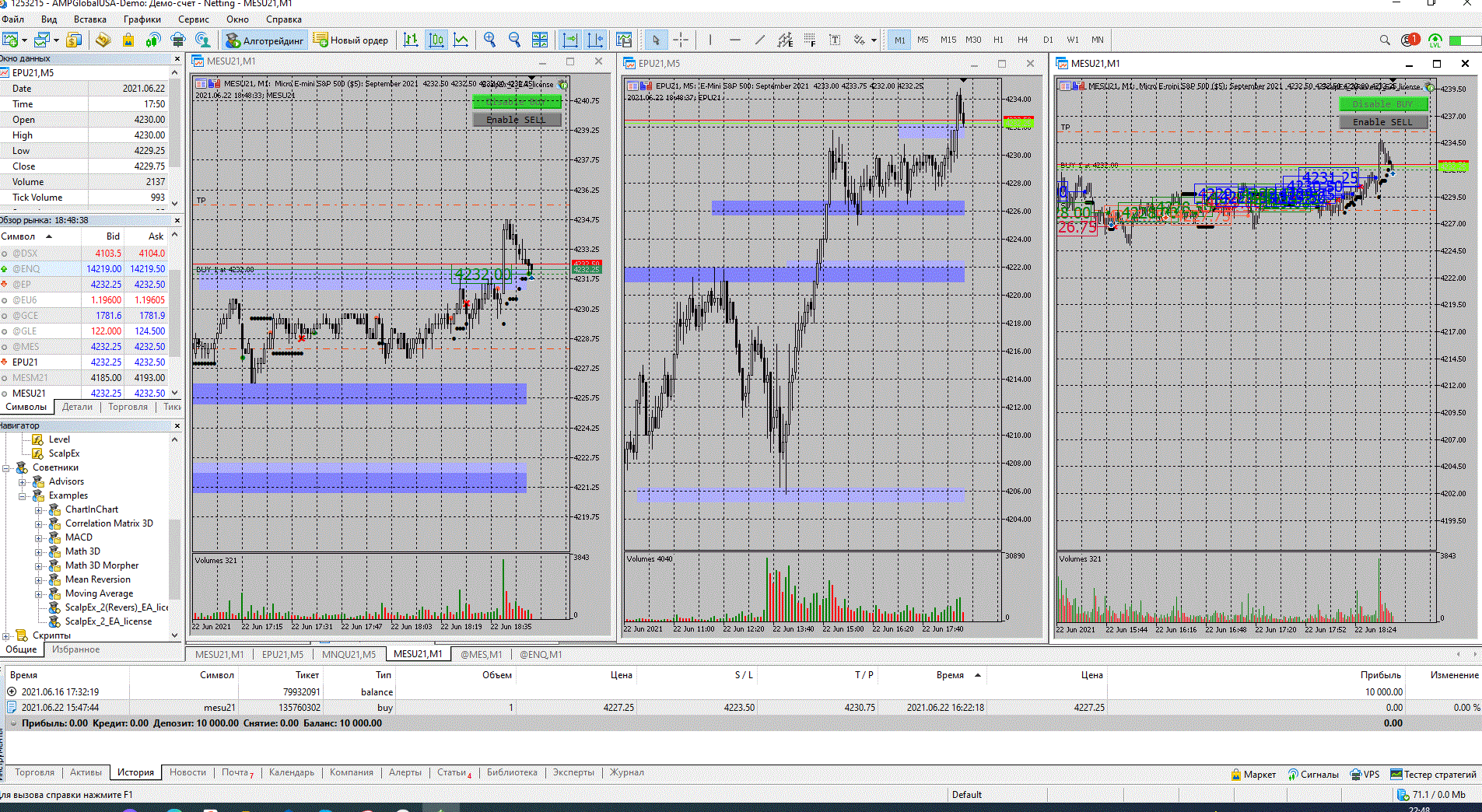Open the Вставка menu
This screenshot has width=1482, height=812.
point(90,19)
